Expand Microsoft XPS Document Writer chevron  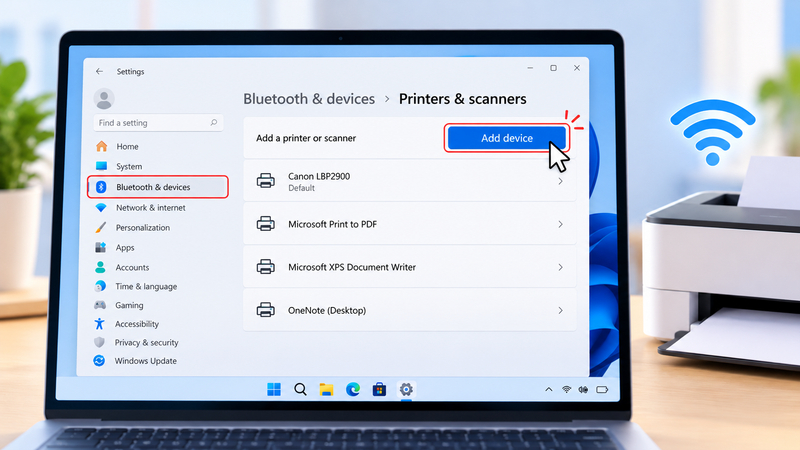pyautogui.click(x=560, y=267)
